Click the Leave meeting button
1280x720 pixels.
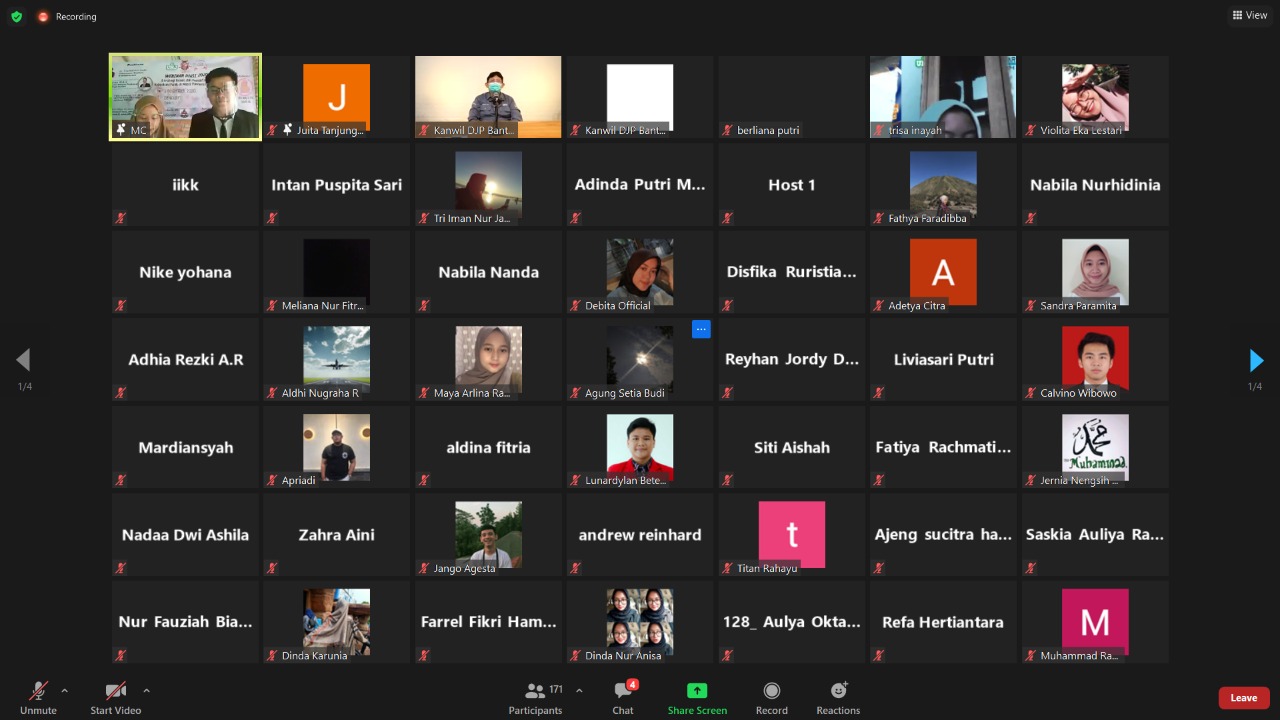(x=1243, y=698)
